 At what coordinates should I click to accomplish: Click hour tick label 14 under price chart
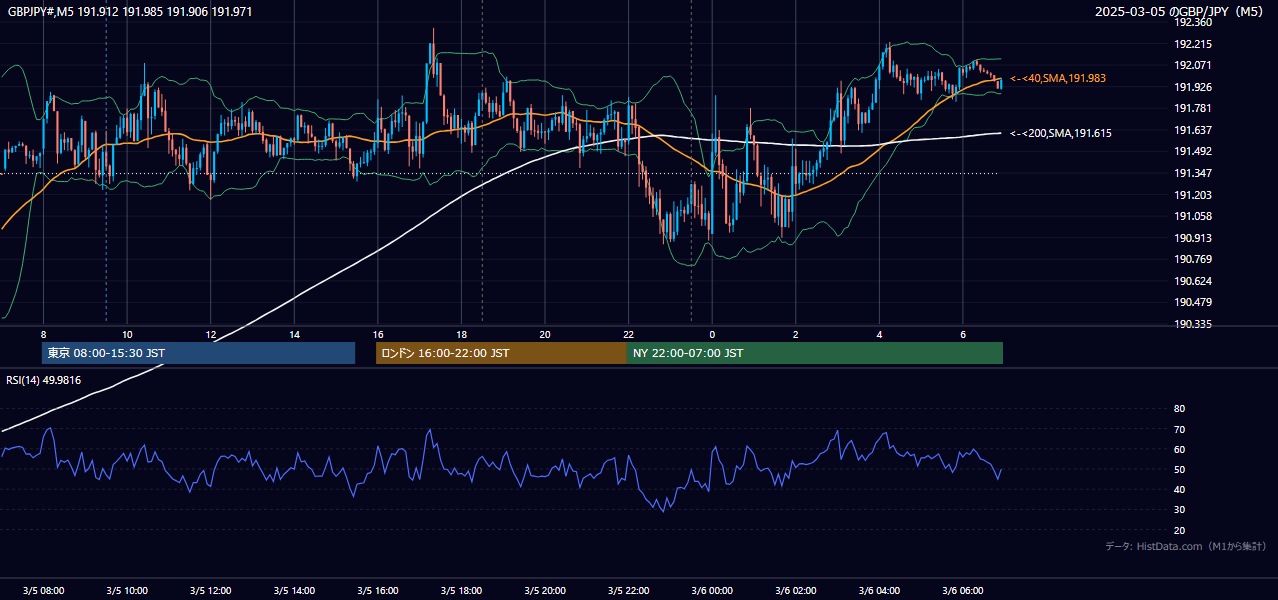tap(294, 334)
